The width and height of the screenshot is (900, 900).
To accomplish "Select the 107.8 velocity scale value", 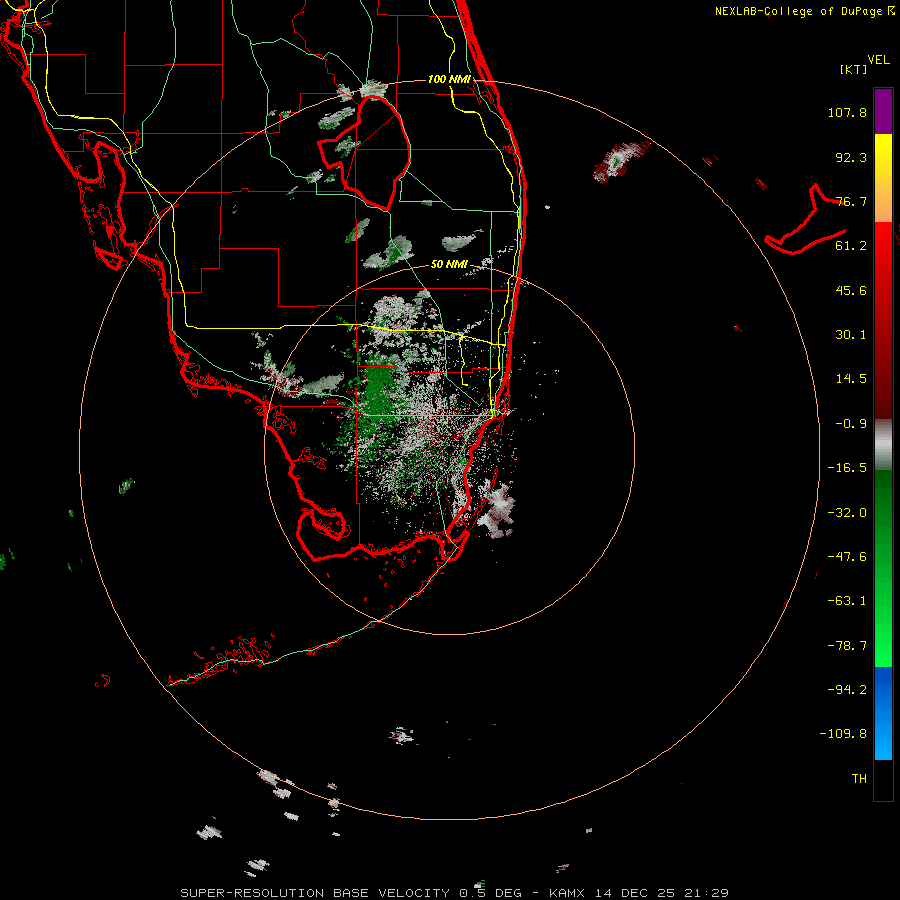I will click(847, 112).
